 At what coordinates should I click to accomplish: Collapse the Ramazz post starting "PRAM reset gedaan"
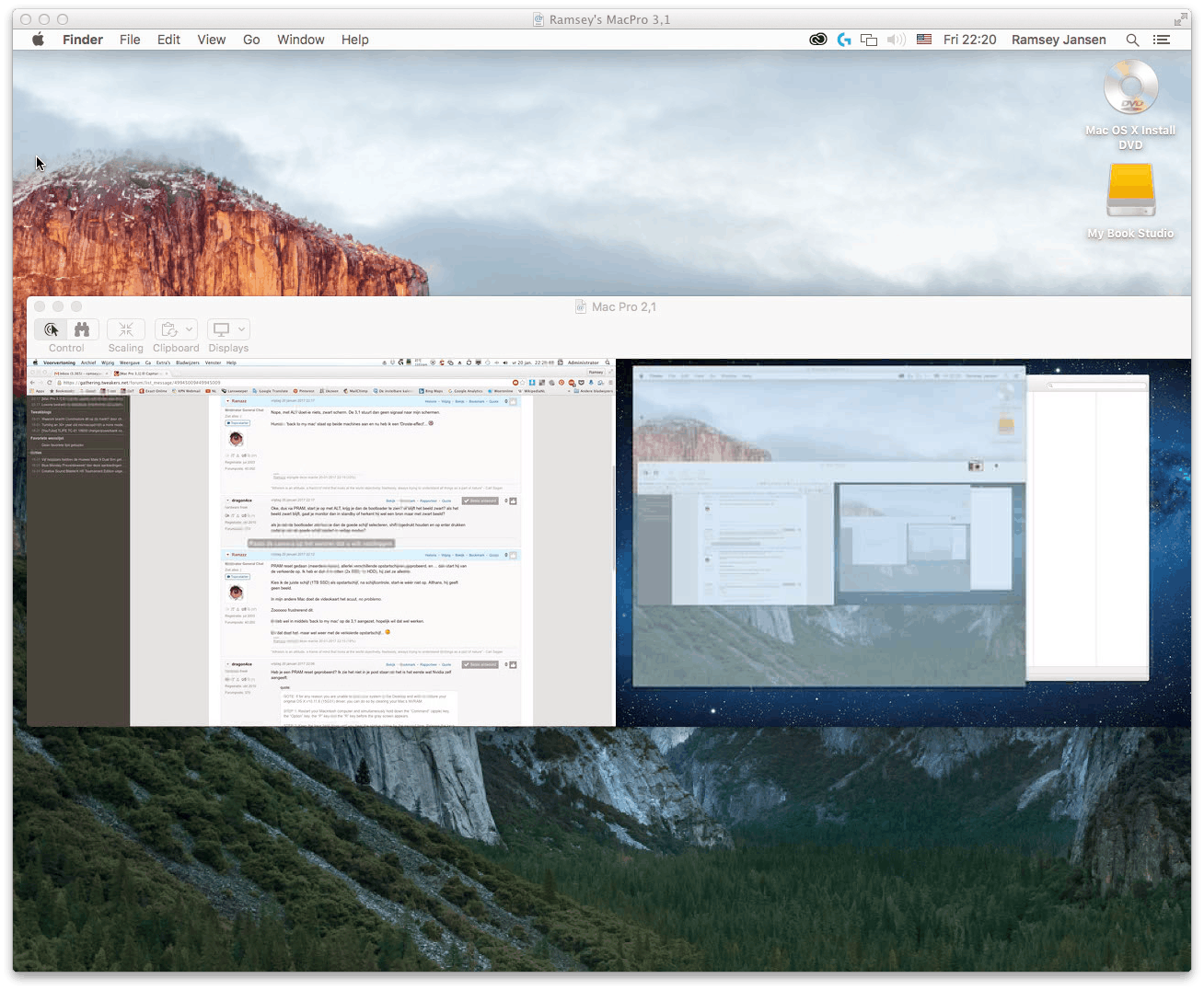click(x=226, y=555)
